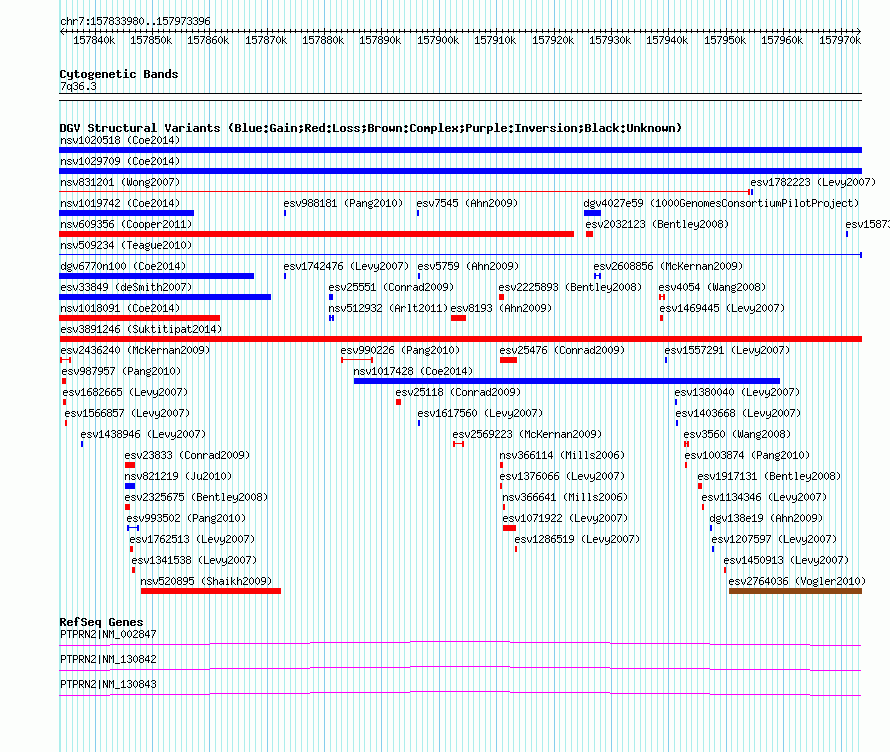Image resolution: width=890 pixels, height=752 pixels.
Task: Click the esv1207597 (Levy2007) label
Action: tap(774, 539)
